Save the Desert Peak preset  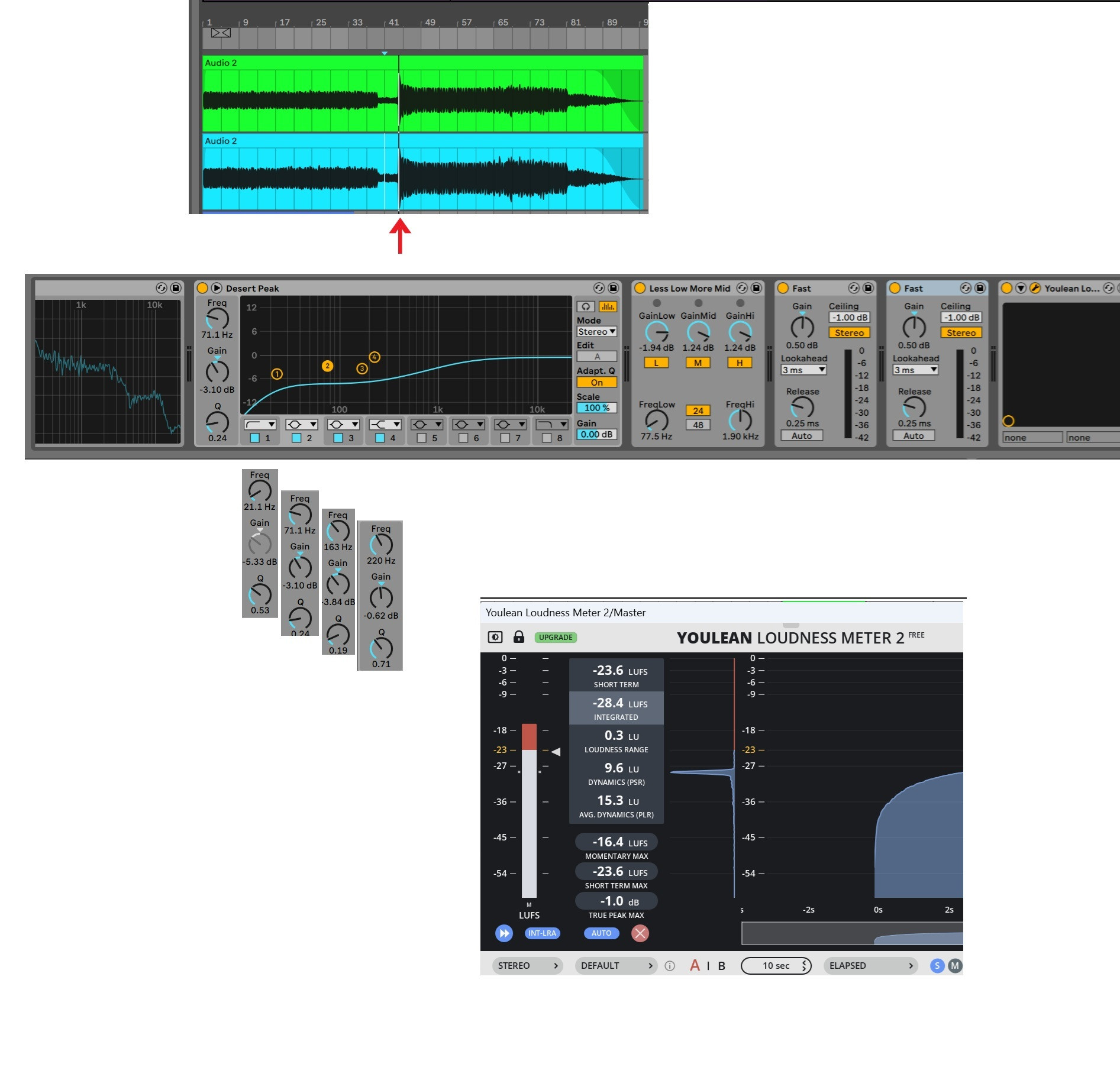(614, 288)
